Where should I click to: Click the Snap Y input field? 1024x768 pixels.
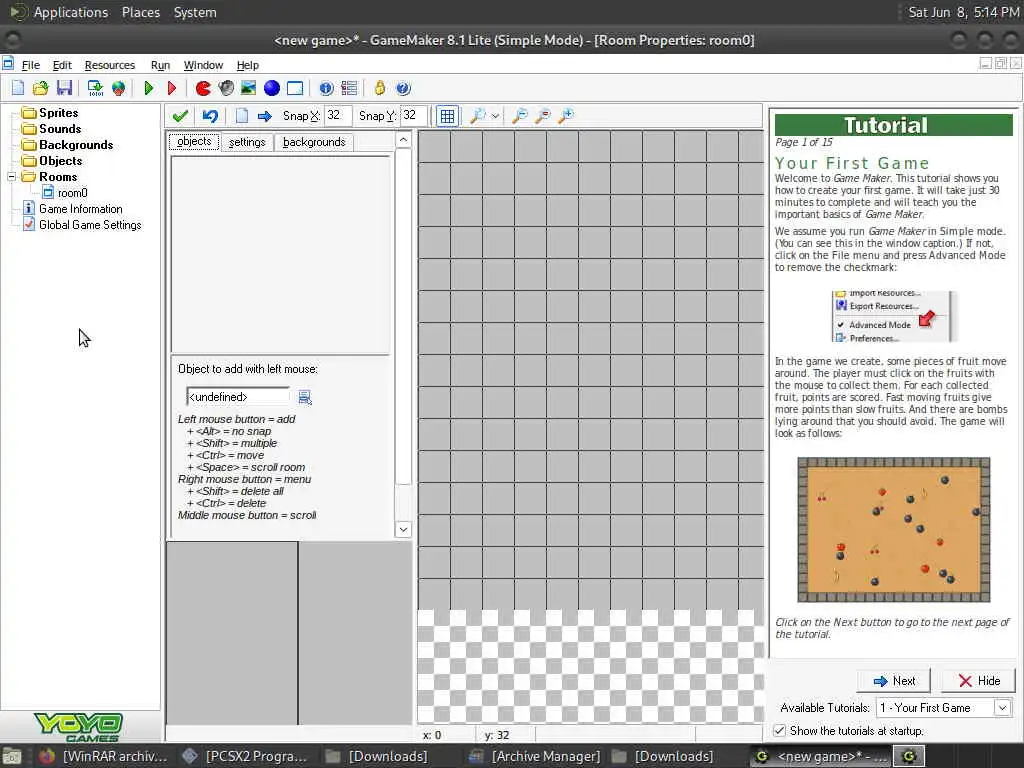coord(414,116)
